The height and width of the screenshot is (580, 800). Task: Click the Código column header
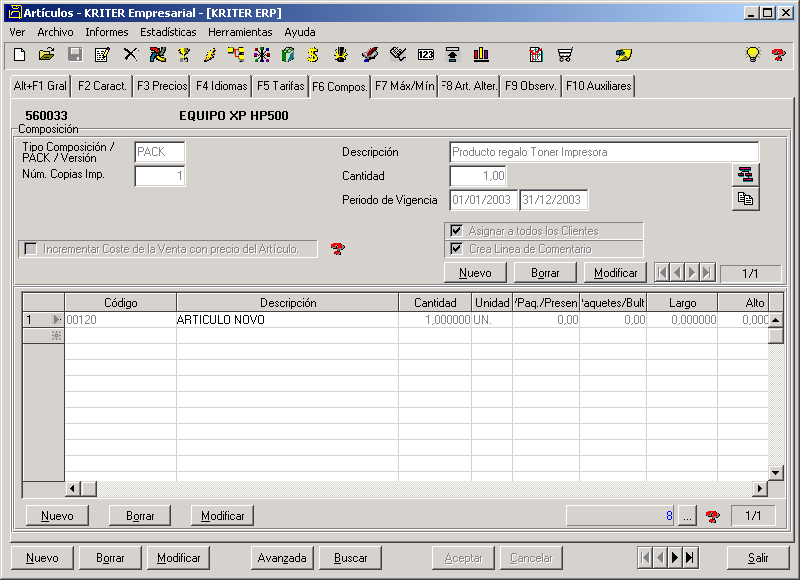120,302
